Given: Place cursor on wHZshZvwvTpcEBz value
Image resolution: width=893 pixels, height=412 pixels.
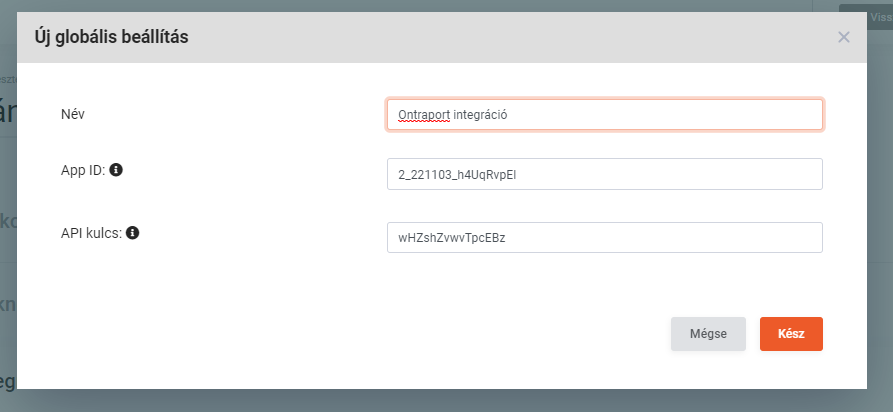Looking at the screenshot, I should pos(451,238).
